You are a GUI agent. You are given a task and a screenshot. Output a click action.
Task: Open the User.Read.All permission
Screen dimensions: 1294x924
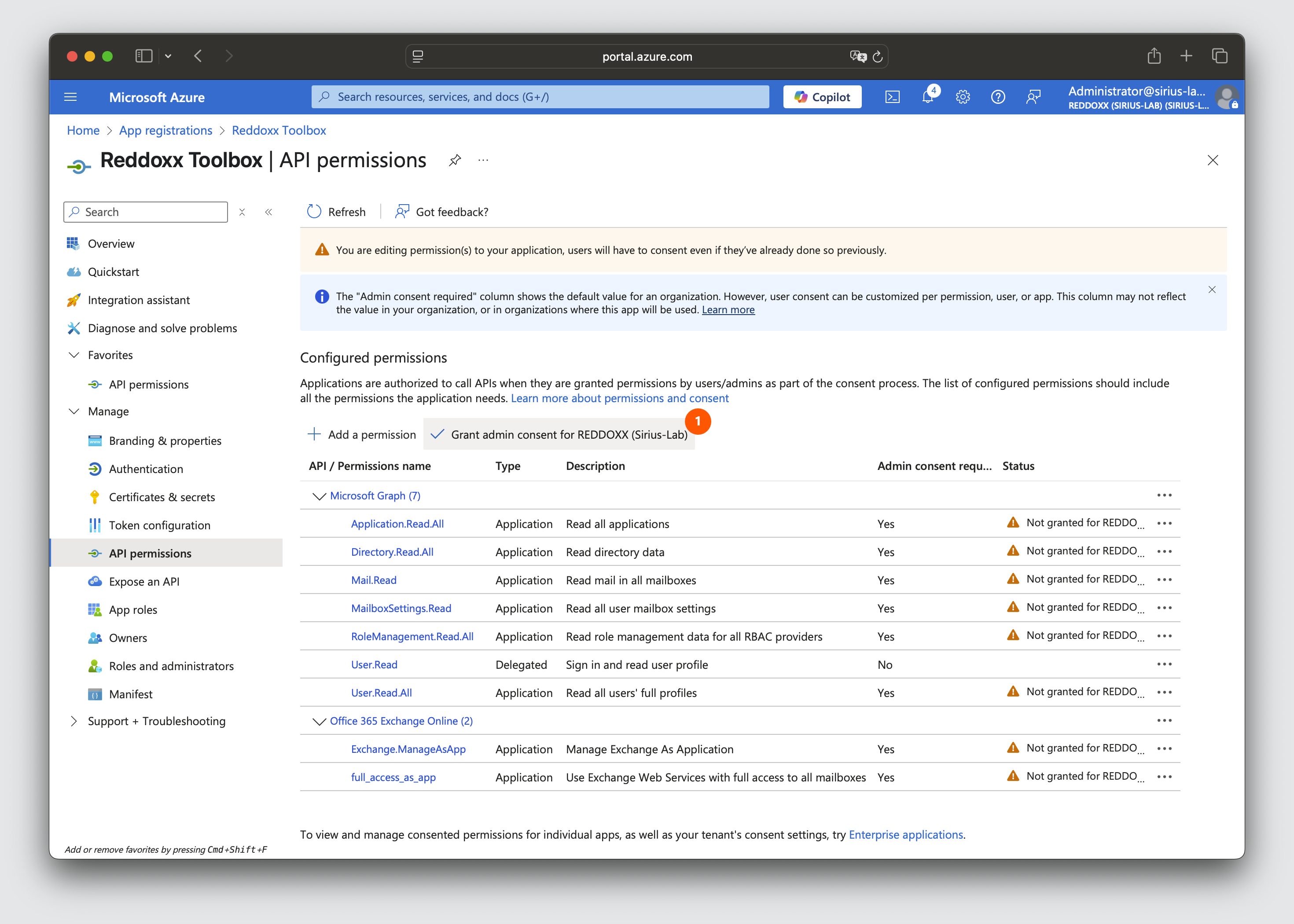[x=381, y=693]
